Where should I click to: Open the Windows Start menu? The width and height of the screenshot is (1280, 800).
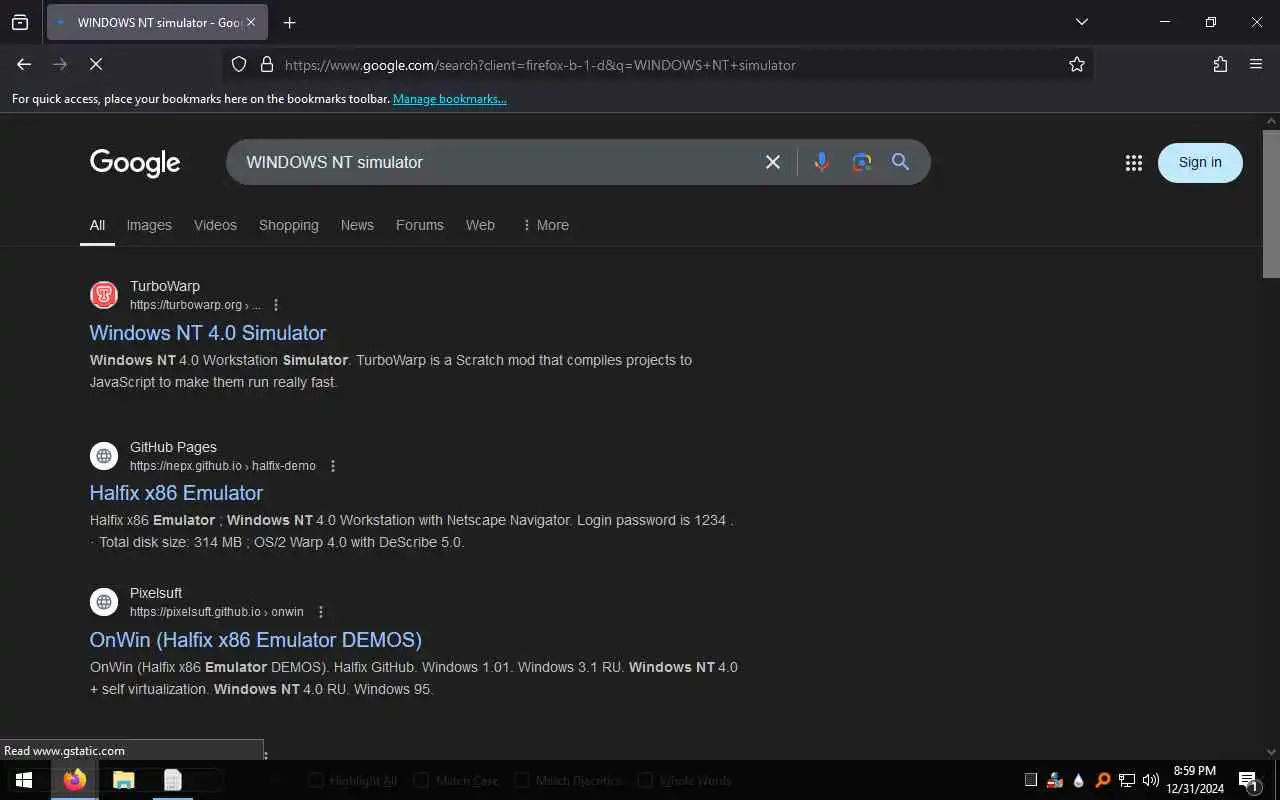coord(24,780)
